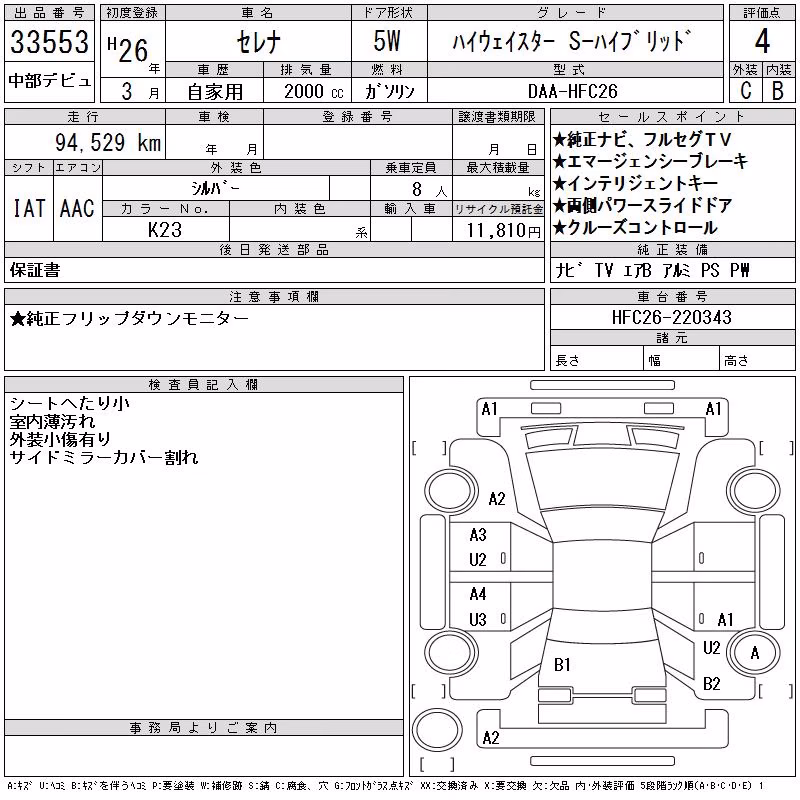
Task: Click the 事務局よりご案内 section header
Action: [204, 728]
